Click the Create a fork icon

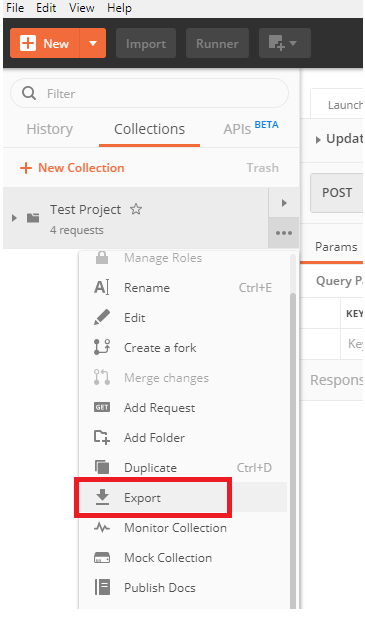pos(102,347)
